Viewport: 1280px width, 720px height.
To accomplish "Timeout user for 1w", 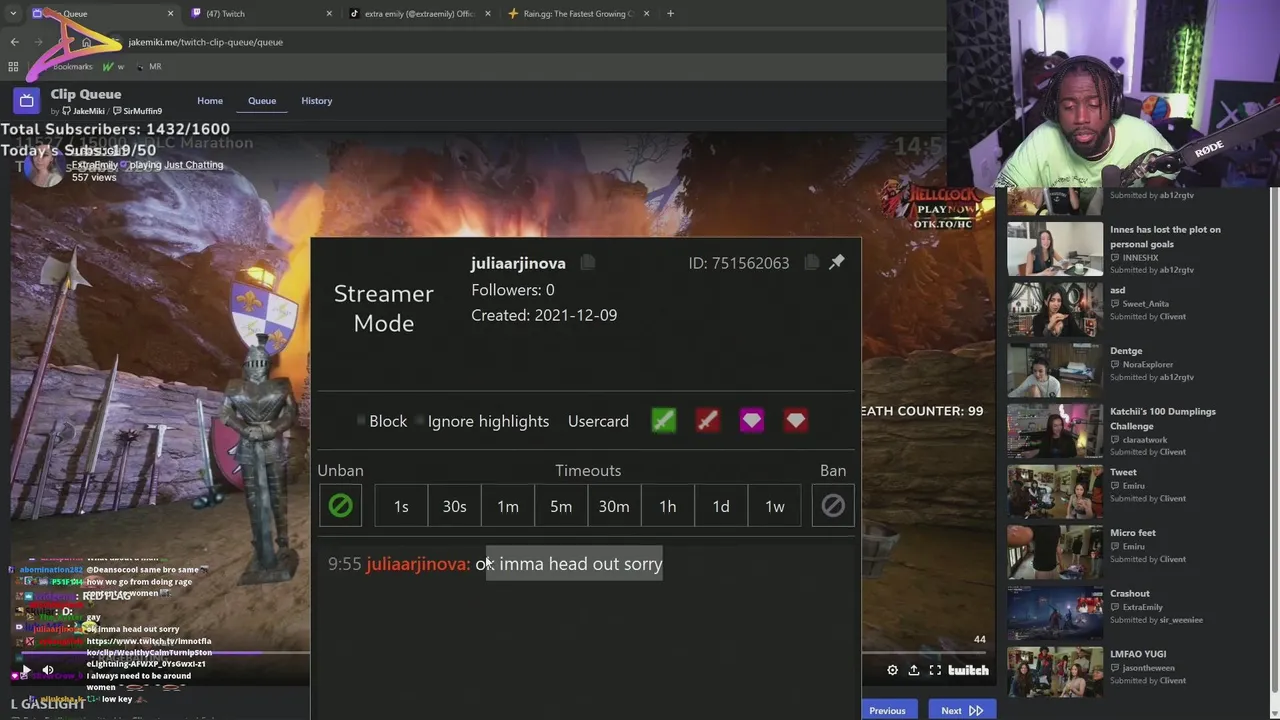I will point(775,506).
